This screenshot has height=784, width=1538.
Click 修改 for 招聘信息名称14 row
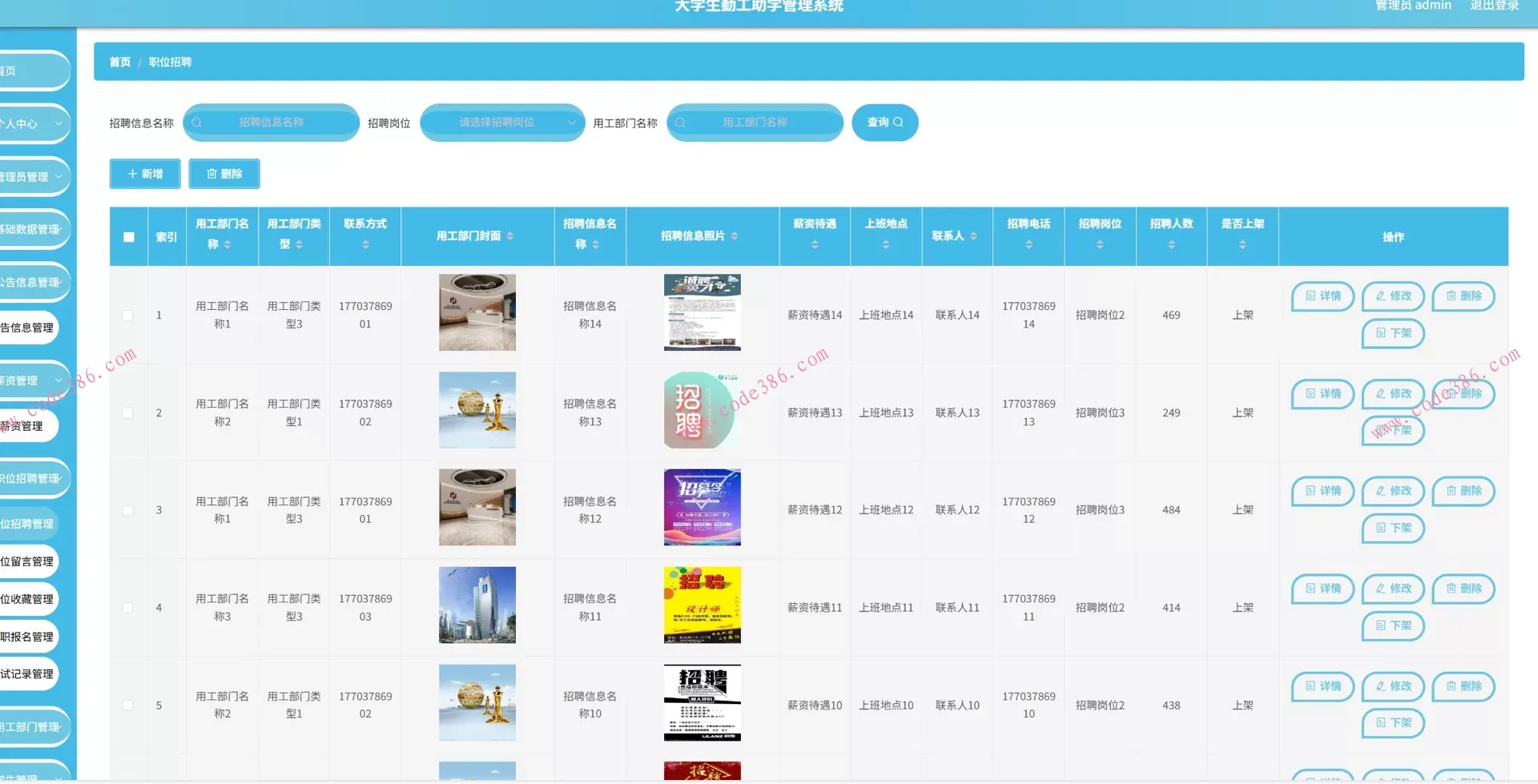coord(1393,296)
